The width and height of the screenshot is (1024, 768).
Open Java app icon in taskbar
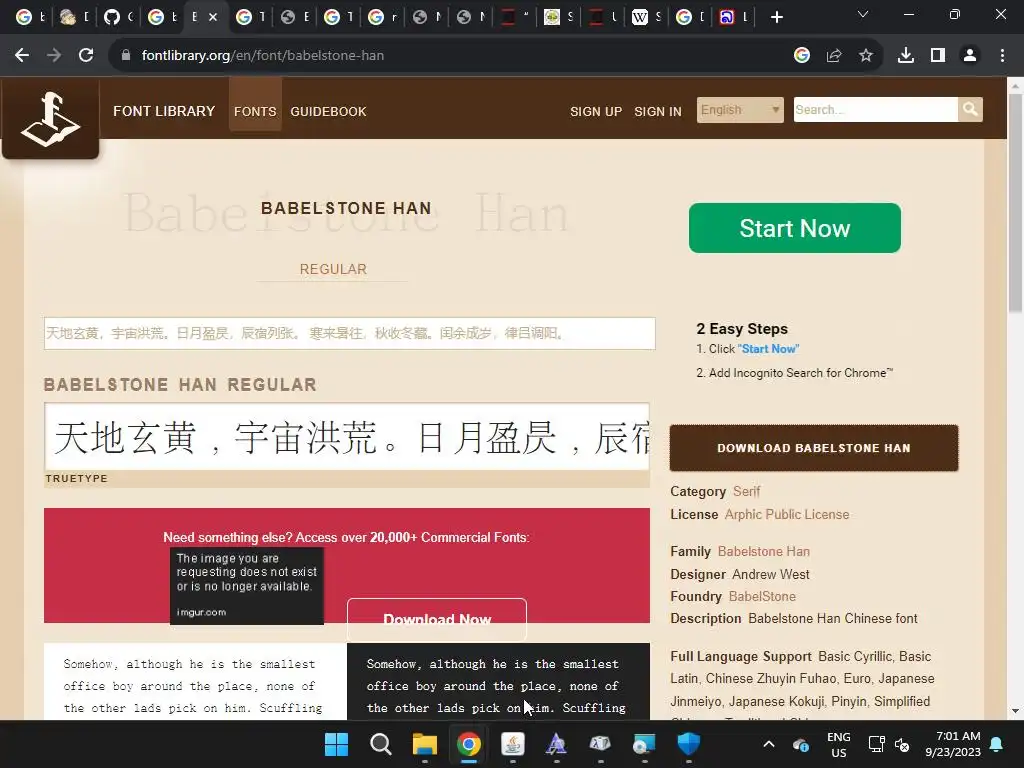(513, 744)
